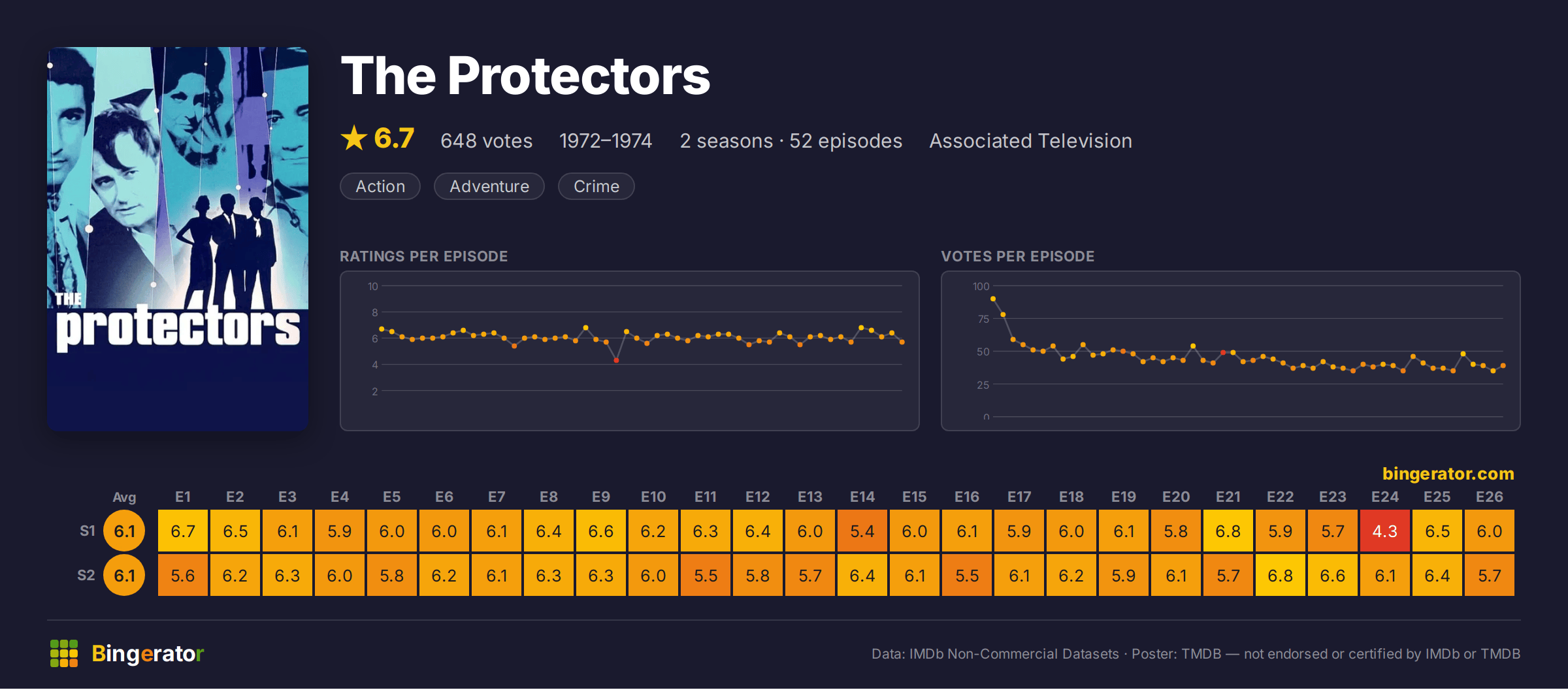Screen dimensions: 1568x690
Task: Click the yellow rating star icon
Action: coord(354,138)
